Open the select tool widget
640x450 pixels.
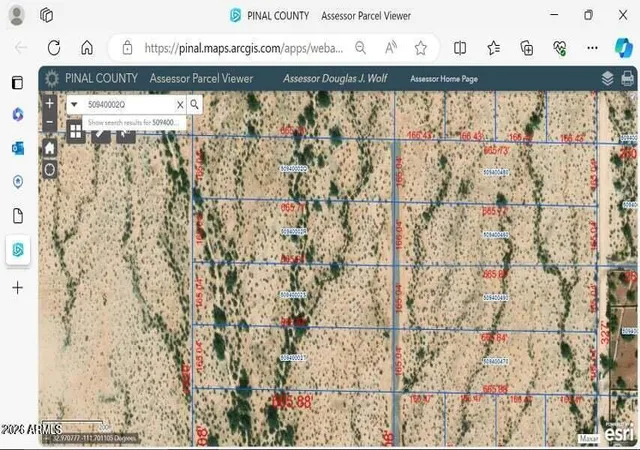126,136
